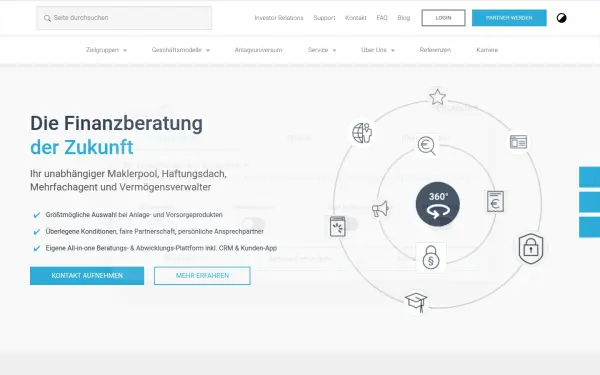The image size is (600, 375).
Task: Select the graduation cap icon
Action: [x=416, y=302]
